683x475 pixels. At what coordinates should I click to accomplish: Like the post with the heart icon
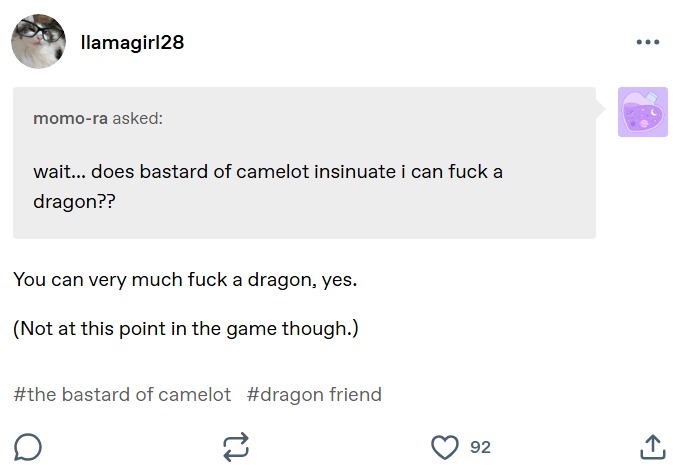coord(444,447)
